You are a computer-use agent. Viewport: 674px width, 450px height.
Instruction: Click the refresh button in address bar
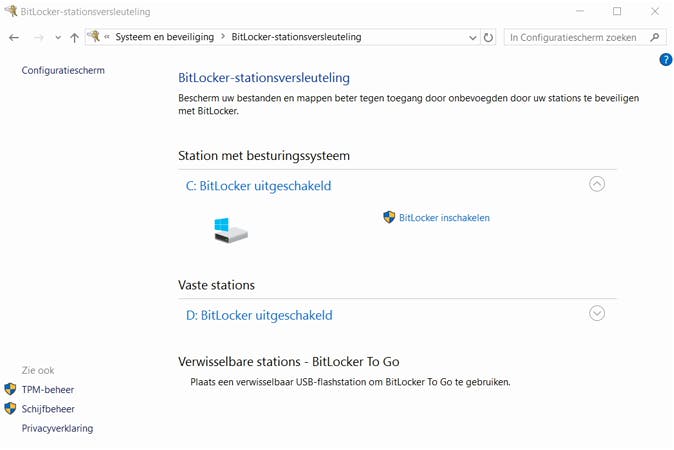coord(488,37)
